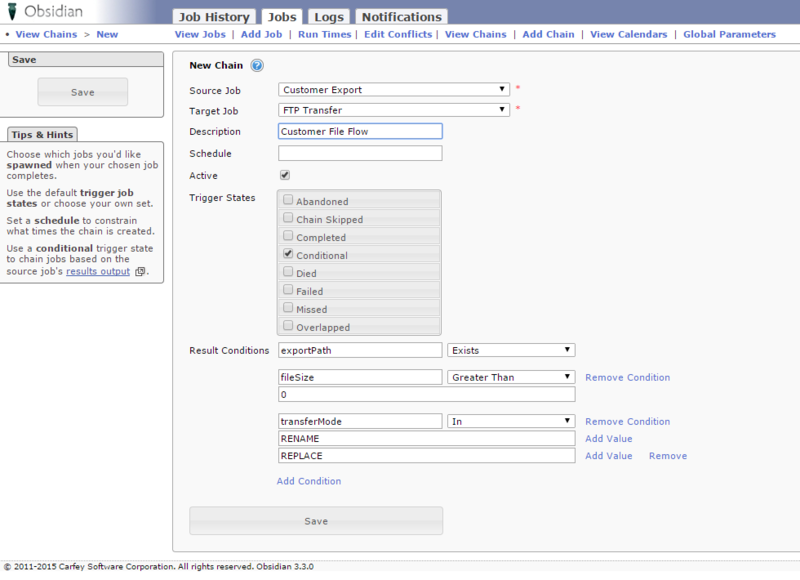Enable the Abandoned trigger state
800x580 pixels.
pyautogui.click(x=288, y=199)
